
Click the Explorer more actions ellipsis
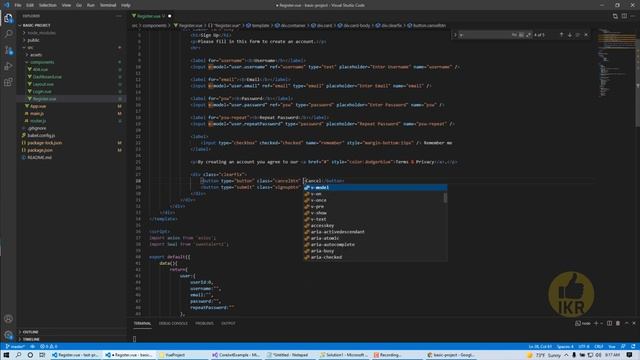click(119, 16)
